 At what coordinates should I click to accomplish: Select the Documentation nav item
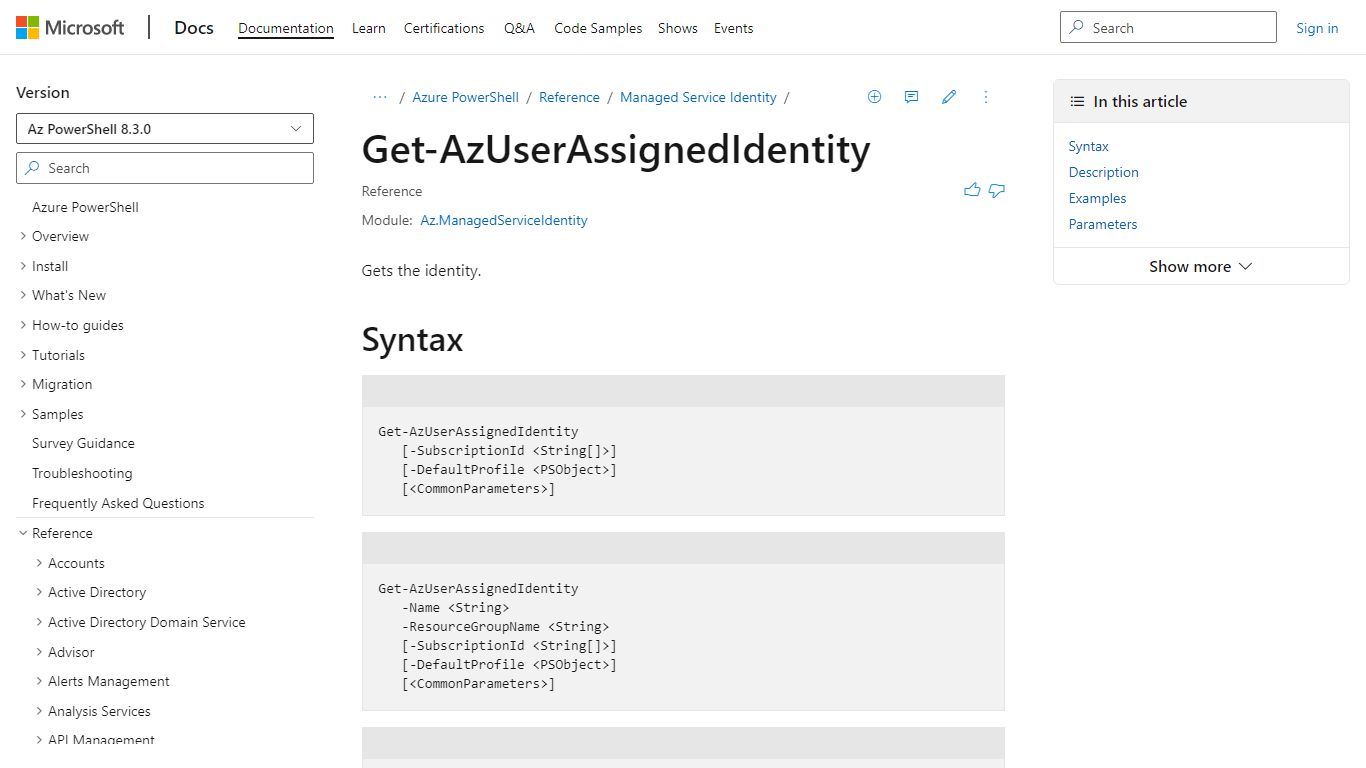coord(286,28)
